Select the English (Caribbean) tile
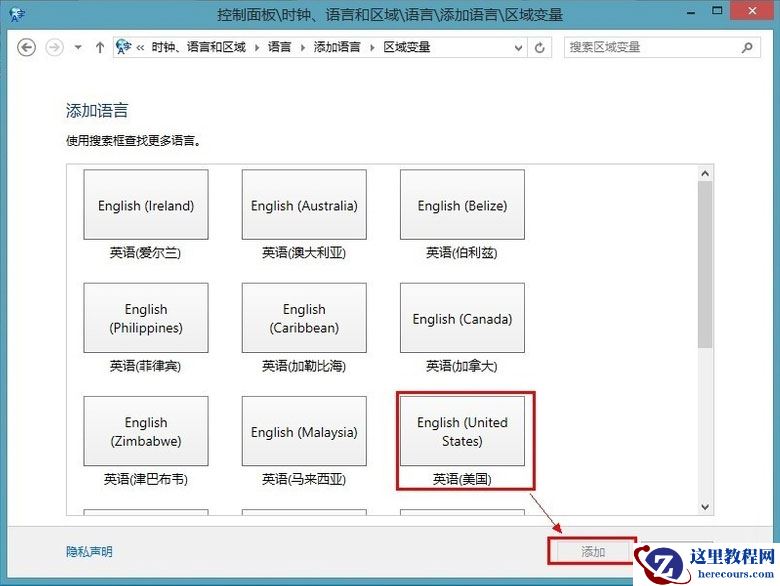780x586 pixels. coord(304,318)
